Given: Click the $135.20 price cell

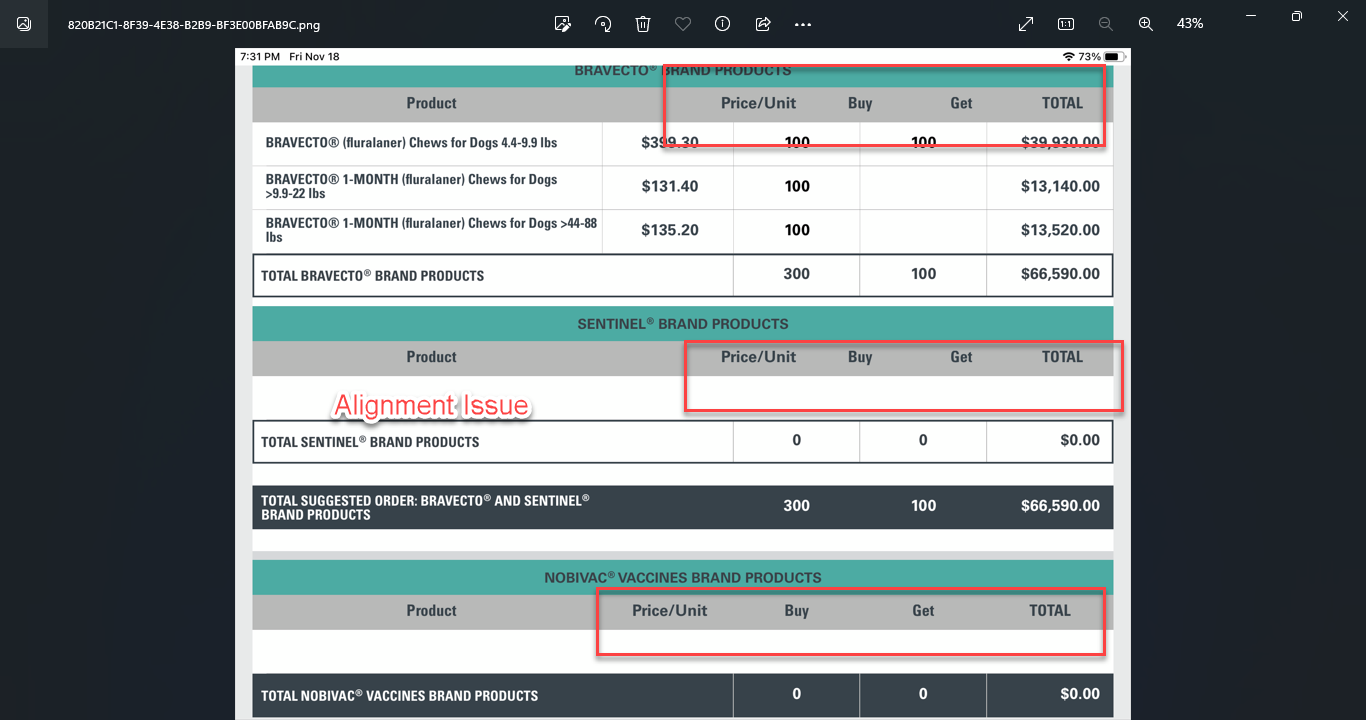Looking at the screenshot, I should point(670,230).
